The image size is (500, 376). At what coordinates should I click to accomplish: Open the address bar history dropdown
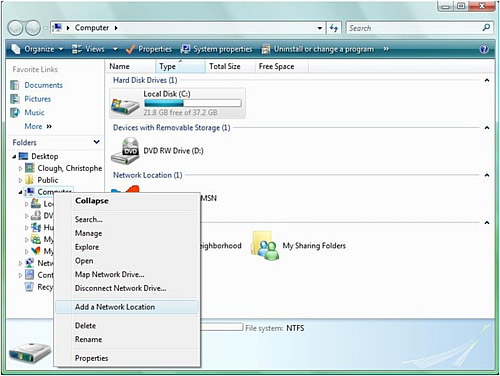point(320,28)
